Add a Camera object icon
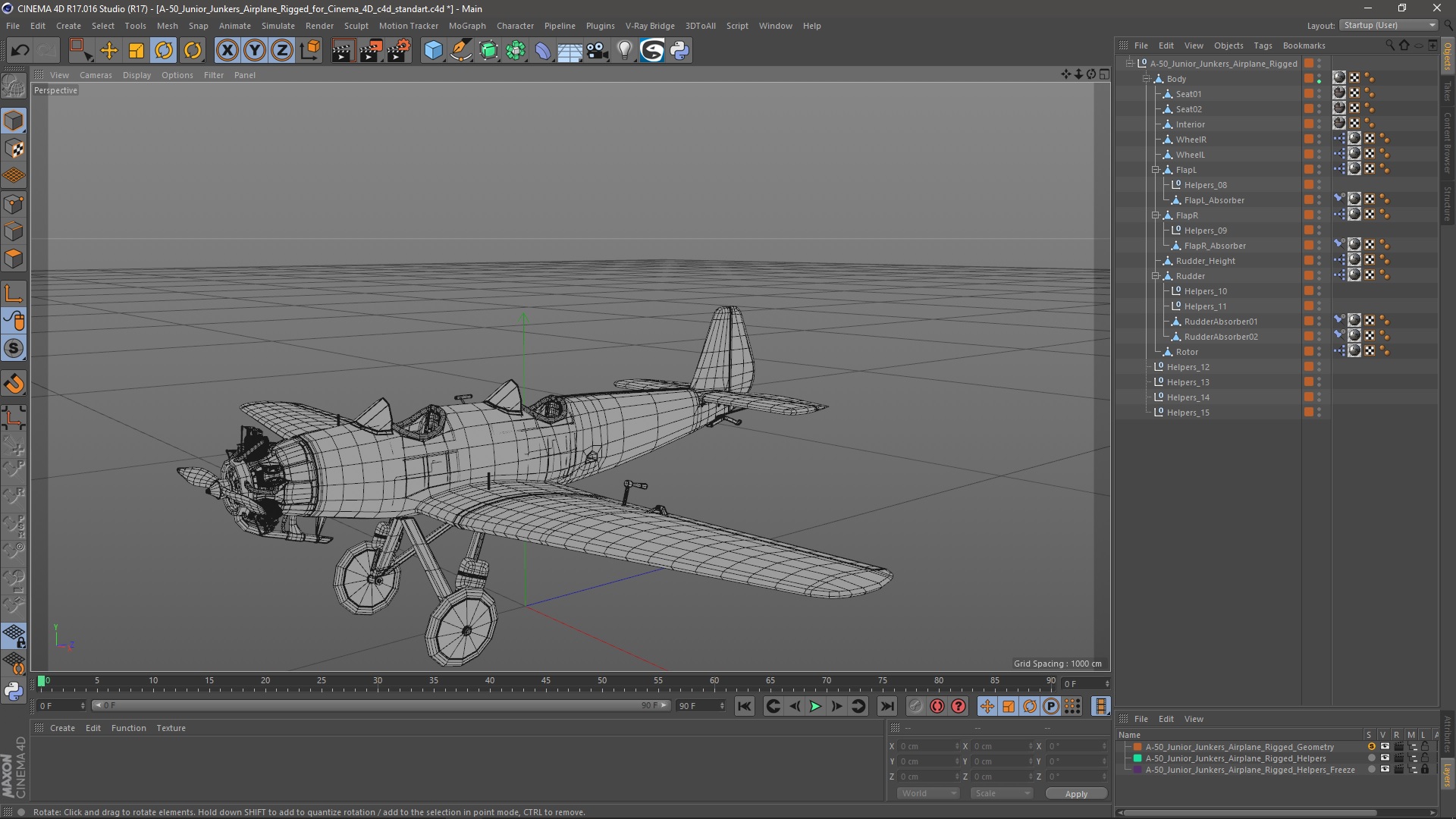 (x=598, y=51)
